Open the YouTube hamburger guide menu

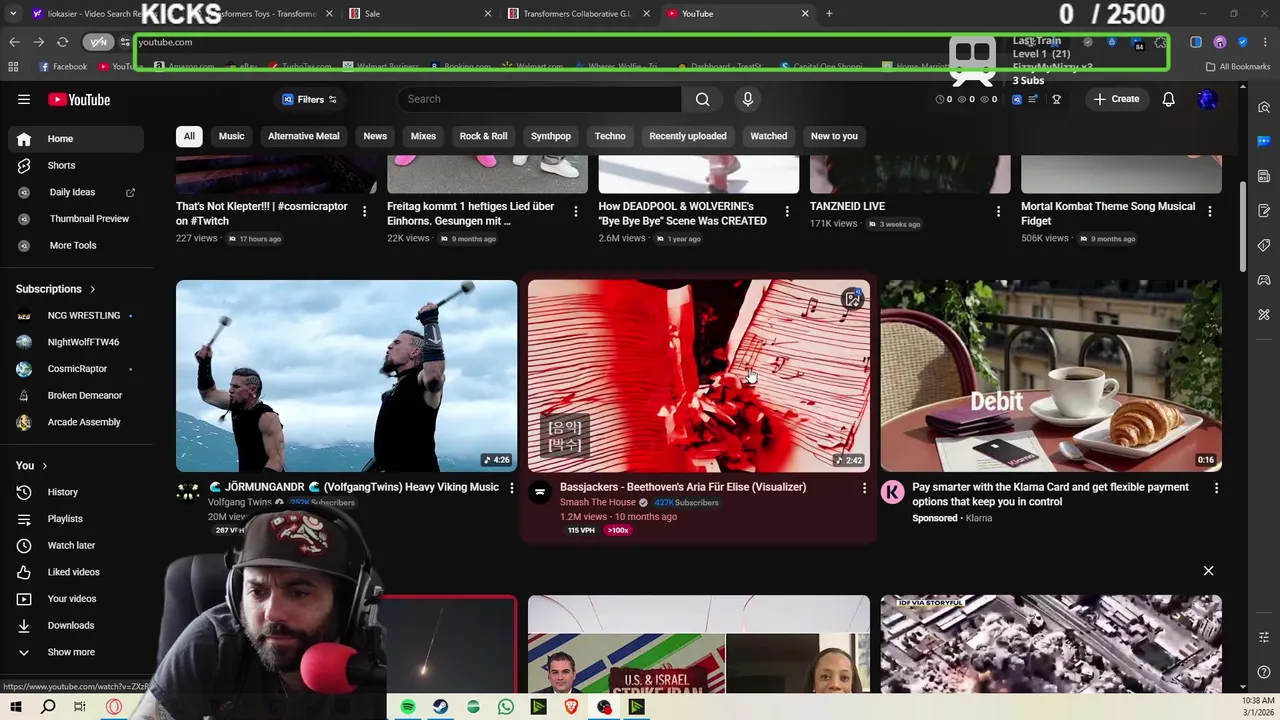point(24,99)
